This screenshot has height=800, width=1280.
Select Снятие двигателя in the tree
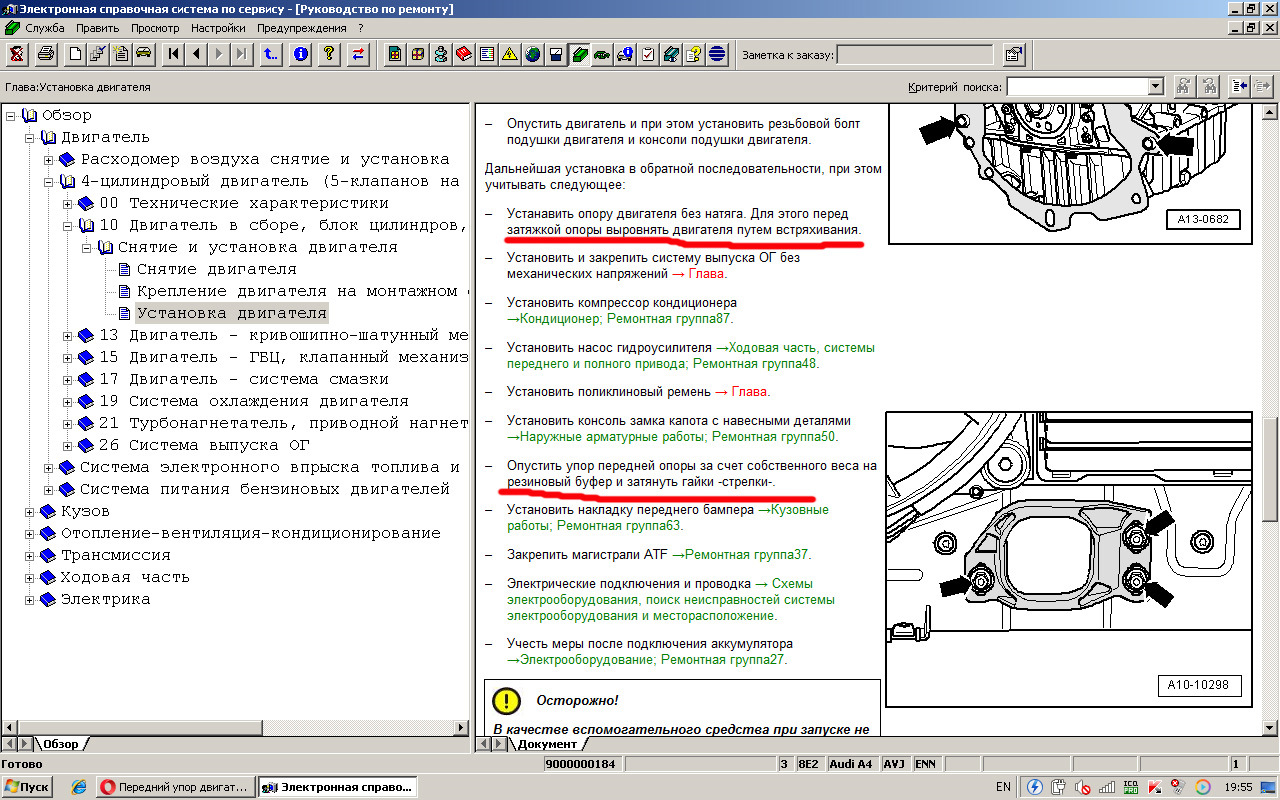(216, 269)
